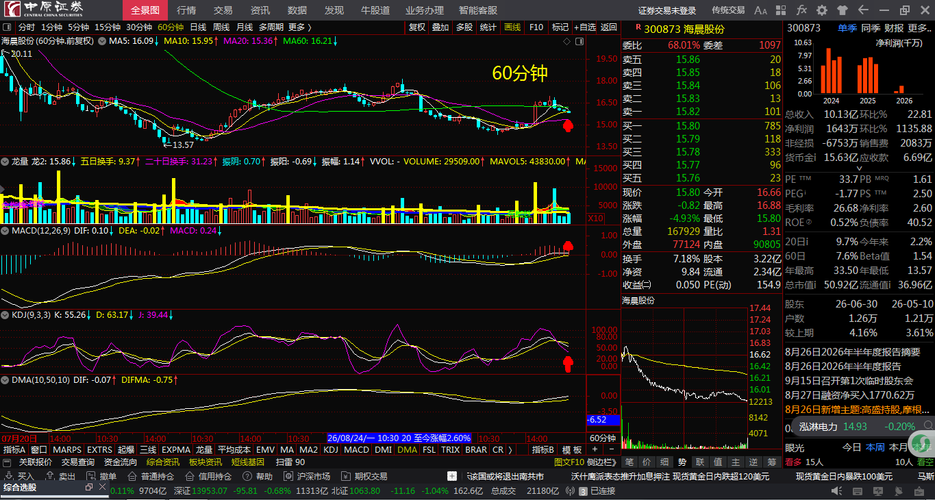Toggle 复权 price adjustment
The height and width of the screenshot is (500, 935).
tap(417, 27)
